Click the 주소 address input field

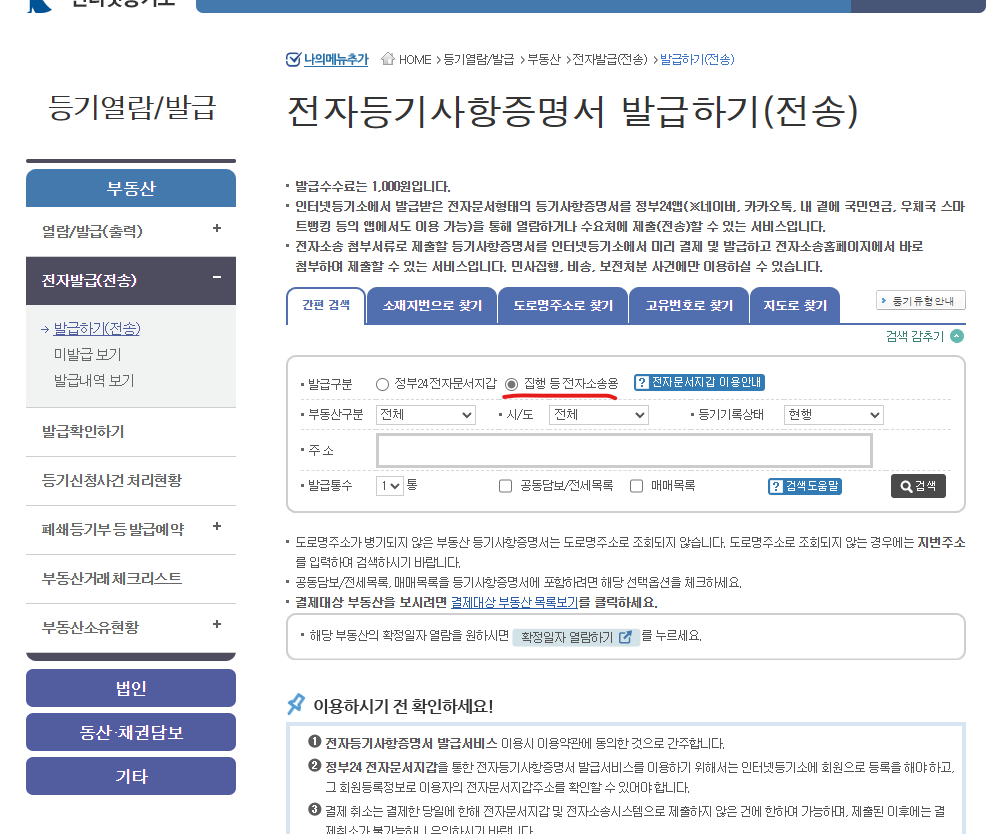(x=624, y=451)
